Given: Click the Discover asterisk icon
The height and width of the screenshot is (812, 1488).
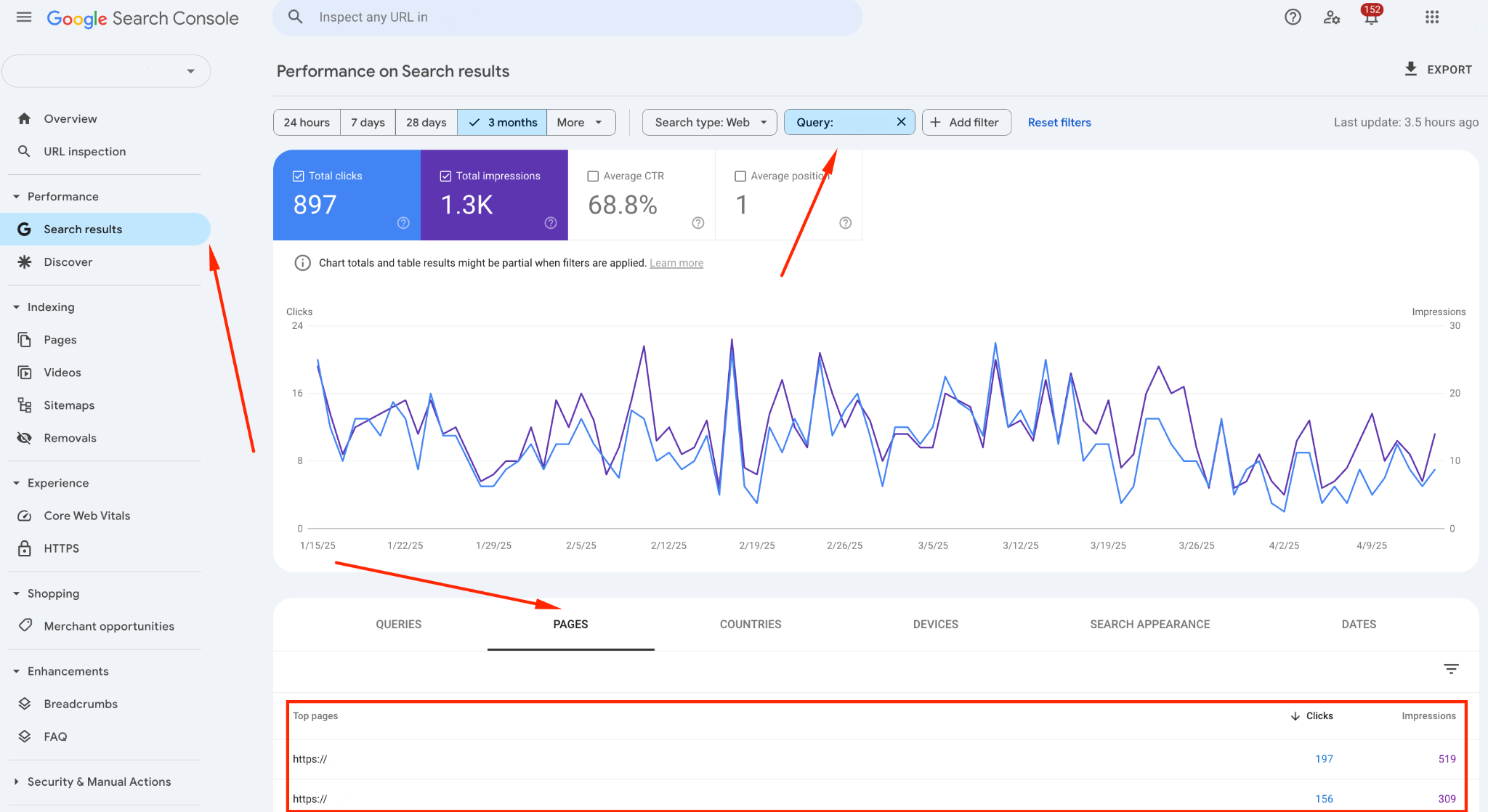Looking at the screenshot, I should [x=25, y=261].
